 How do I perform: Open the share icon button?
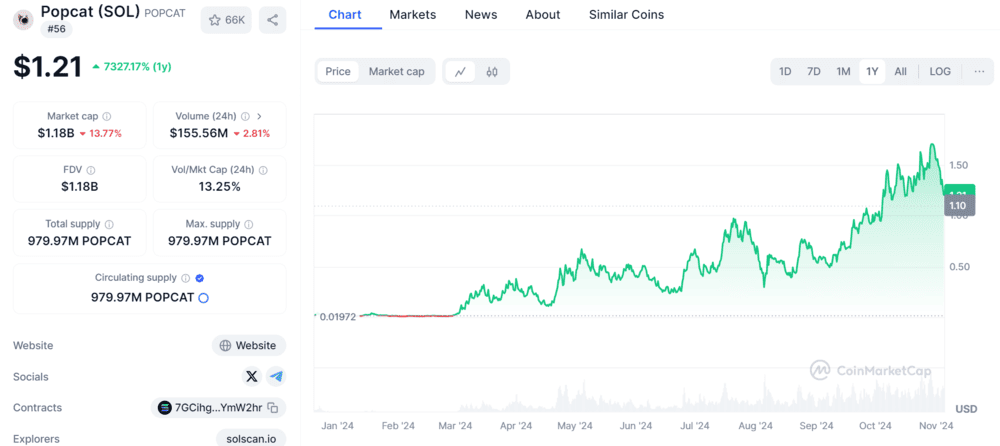tap(272, 20)
